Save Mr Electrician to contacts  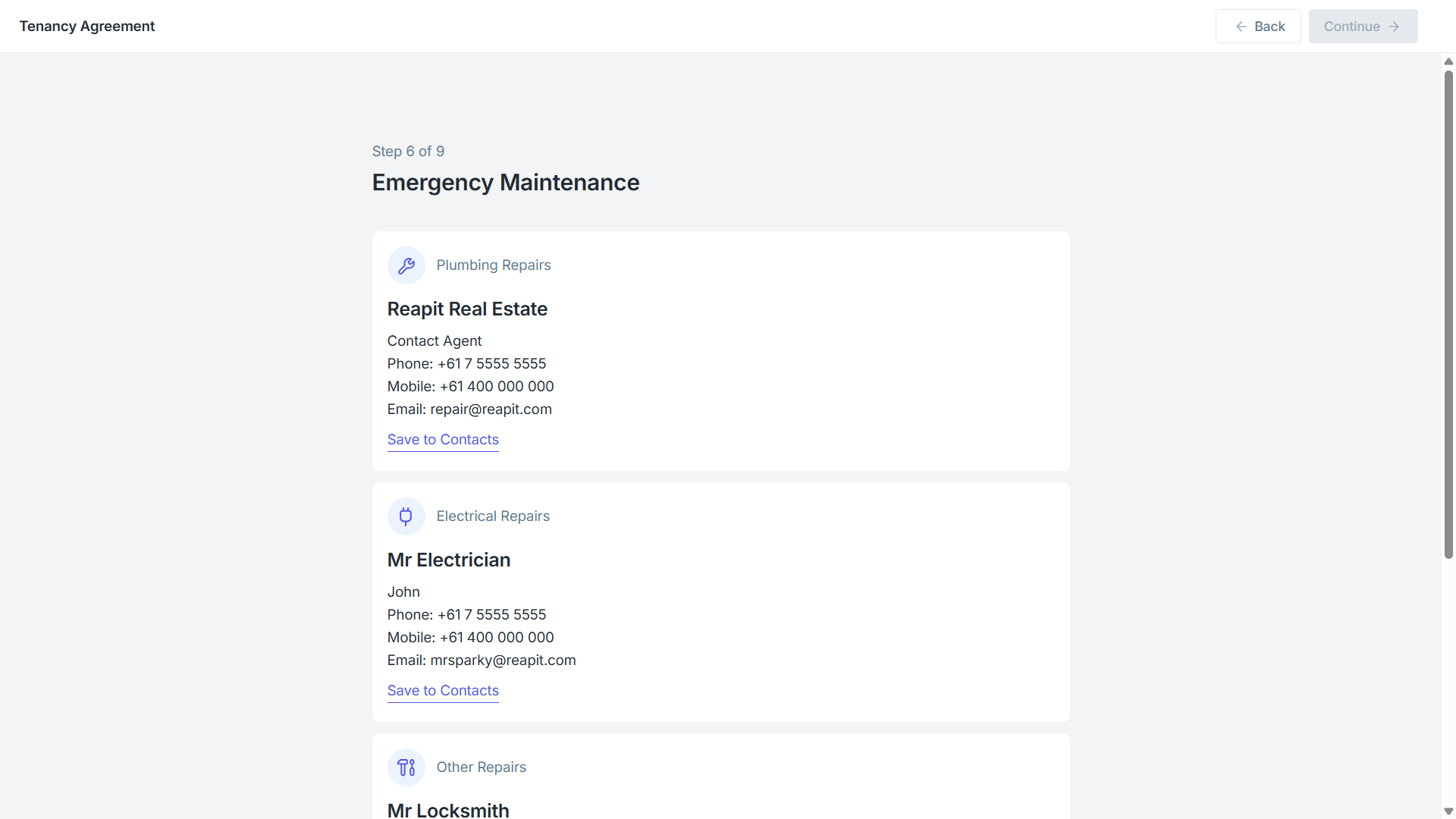(443, 691)
